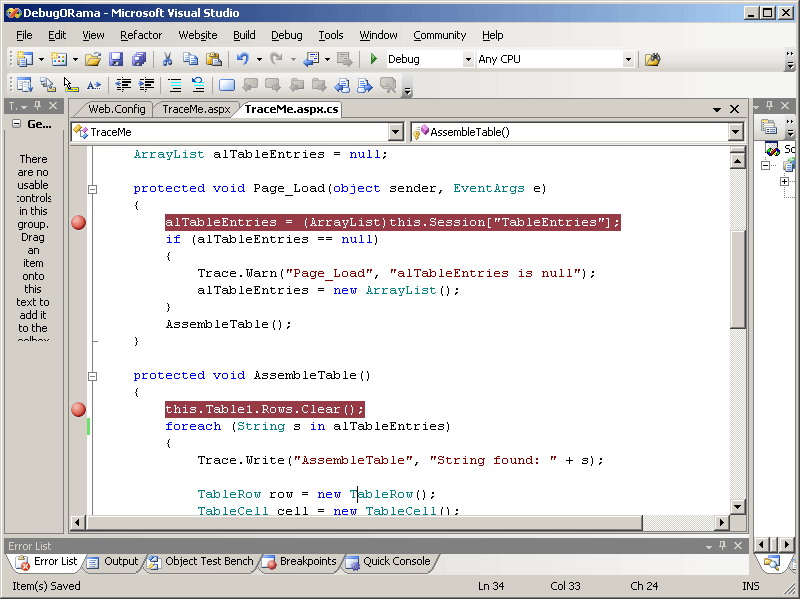This screenshot has height=599, width=800.
Task: Open the Any CPU platform dropdown
Action: tap(628, 60)
